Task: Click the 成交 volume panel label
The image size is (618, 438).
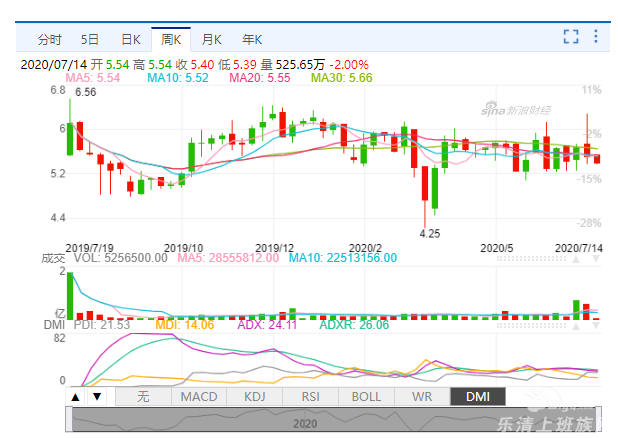Action: 53,259
